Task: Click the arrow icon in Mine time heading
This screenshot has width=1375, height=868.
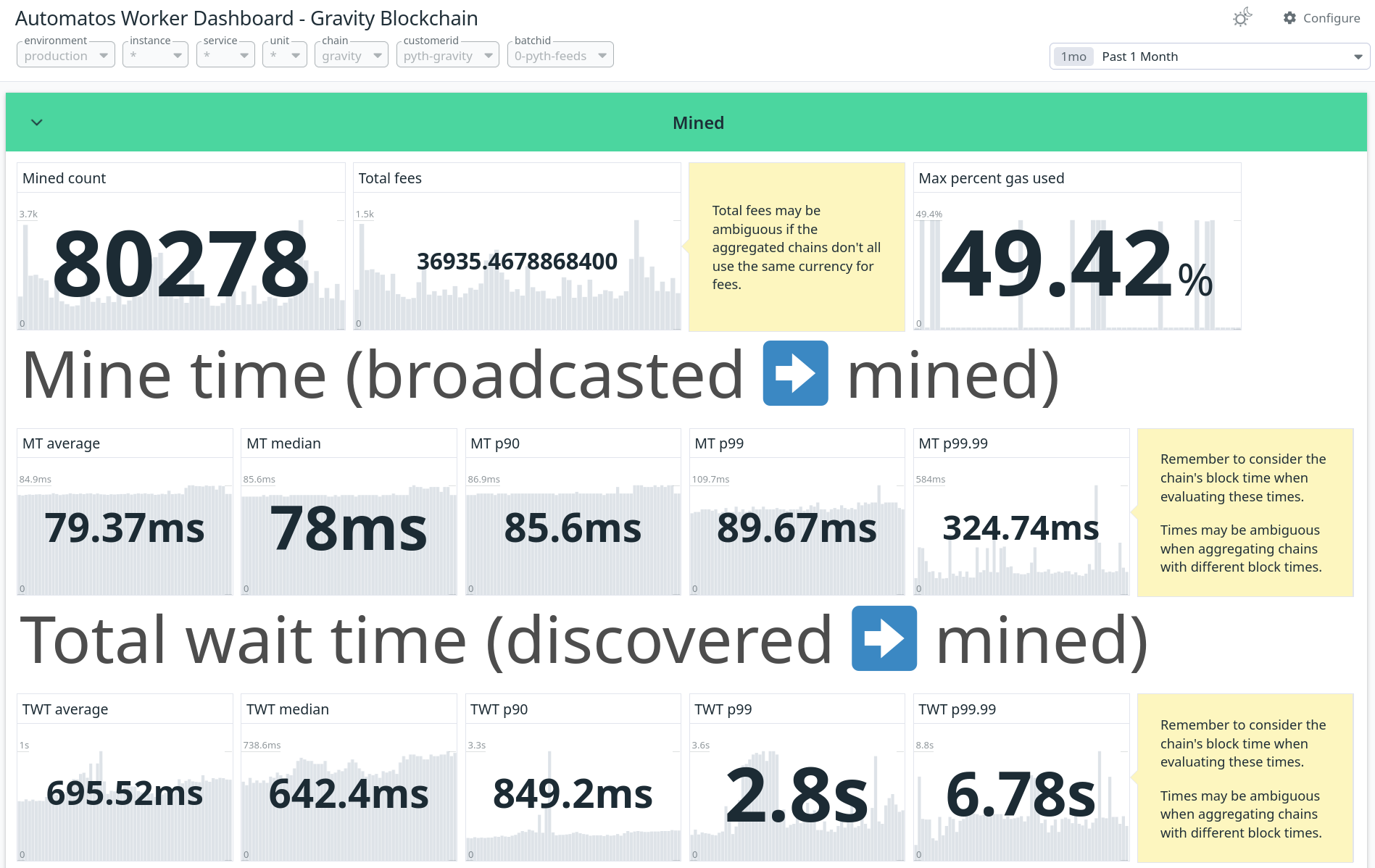Action: tap(795, 373)
